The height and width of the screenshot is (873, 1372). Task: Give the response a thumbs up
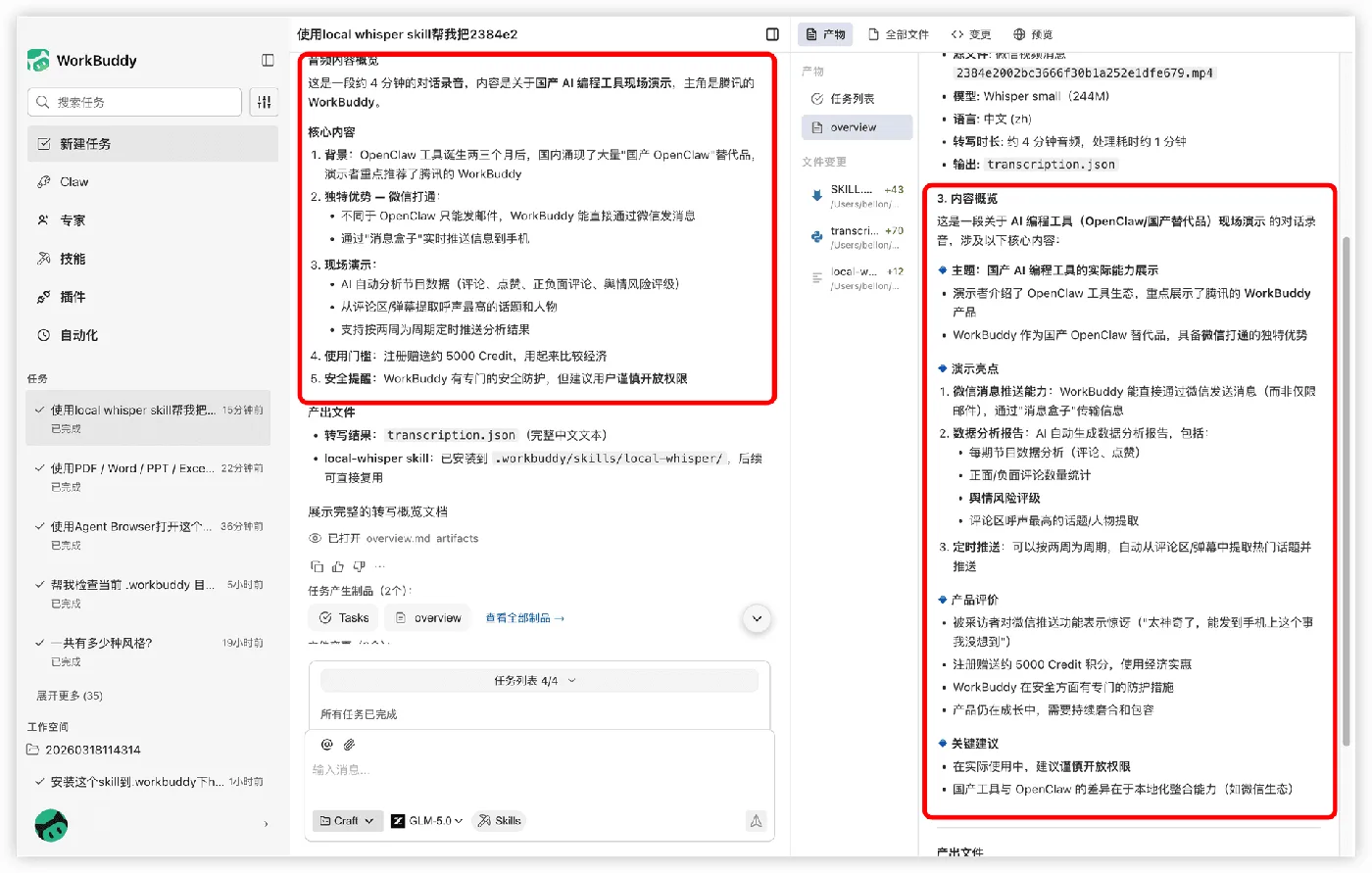click(x=338, y=566)
